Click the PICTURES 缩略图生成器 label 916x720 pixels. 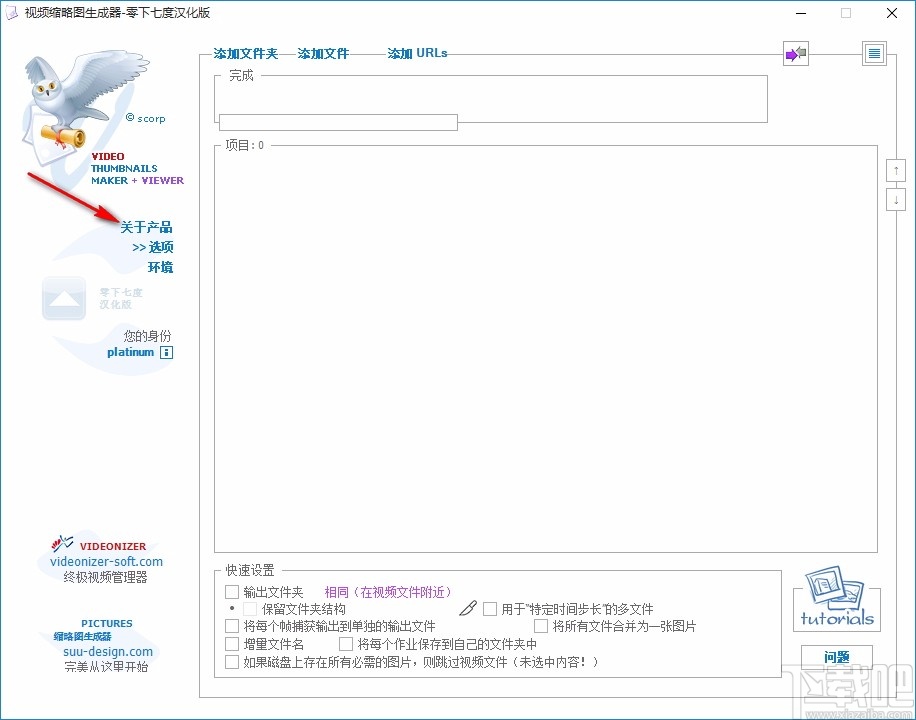point(93,630)
